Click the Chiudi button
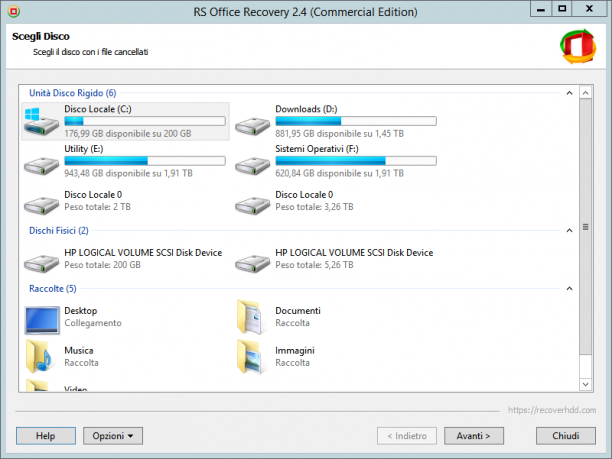The width and height of the screenshot is (612, 459). [566, 436]
